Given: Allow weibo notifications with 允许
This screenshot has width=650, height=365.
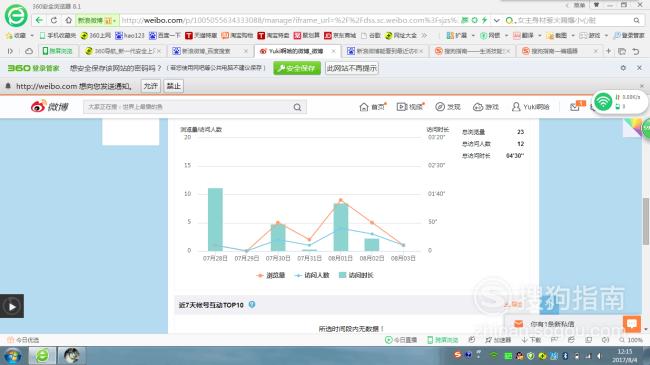Looking at the screenshot, I should point(150,86).
